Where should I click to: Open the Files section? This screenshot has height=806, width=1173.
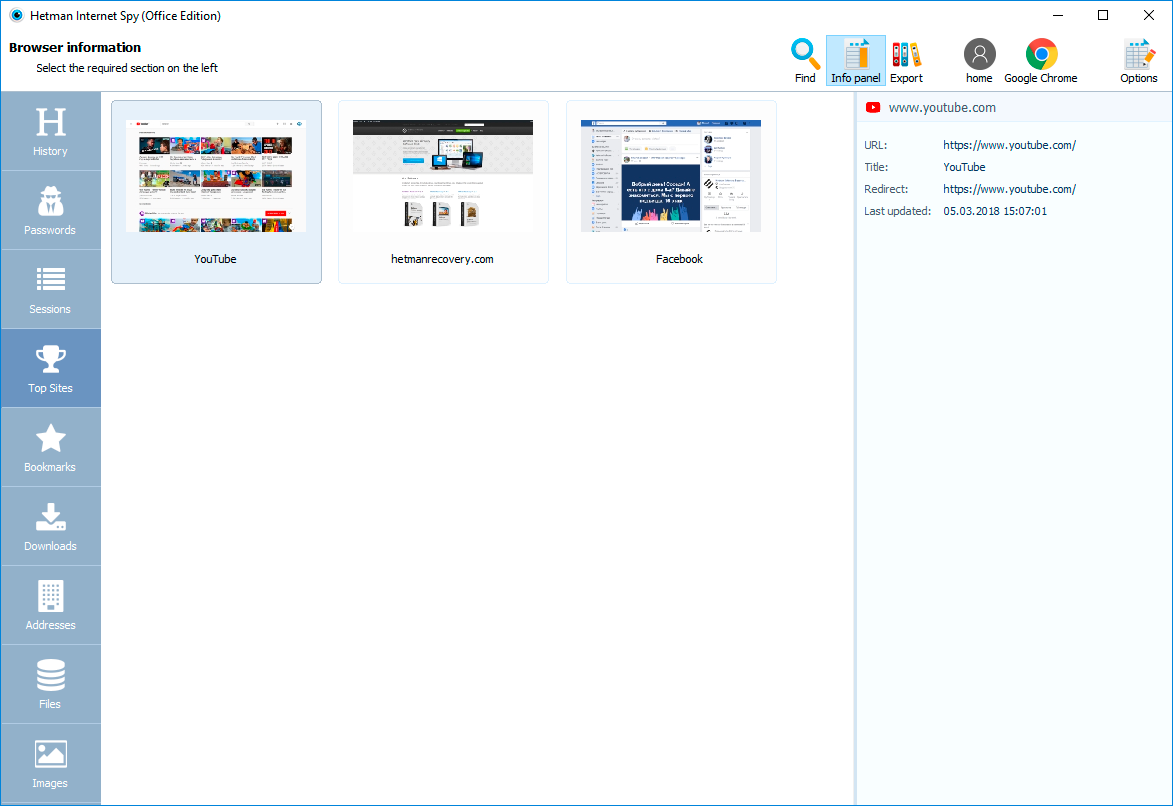(50, 684)
